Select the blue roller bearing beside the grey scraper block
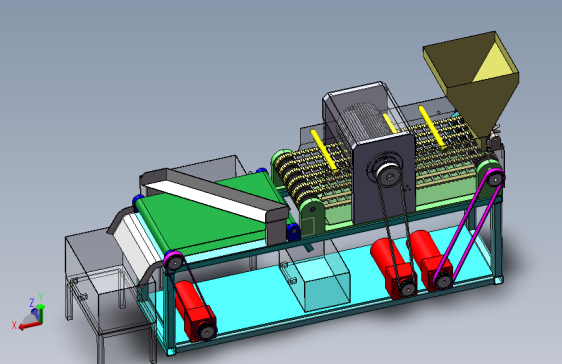562x364 pixels. [293, 232]
